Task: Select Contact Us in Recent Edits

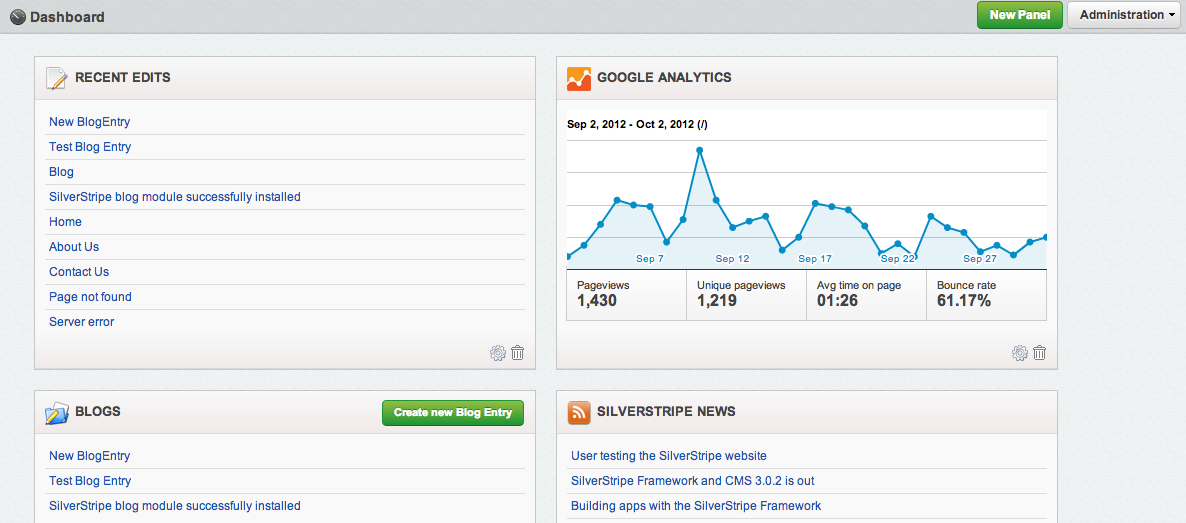Action: [79, 272]
